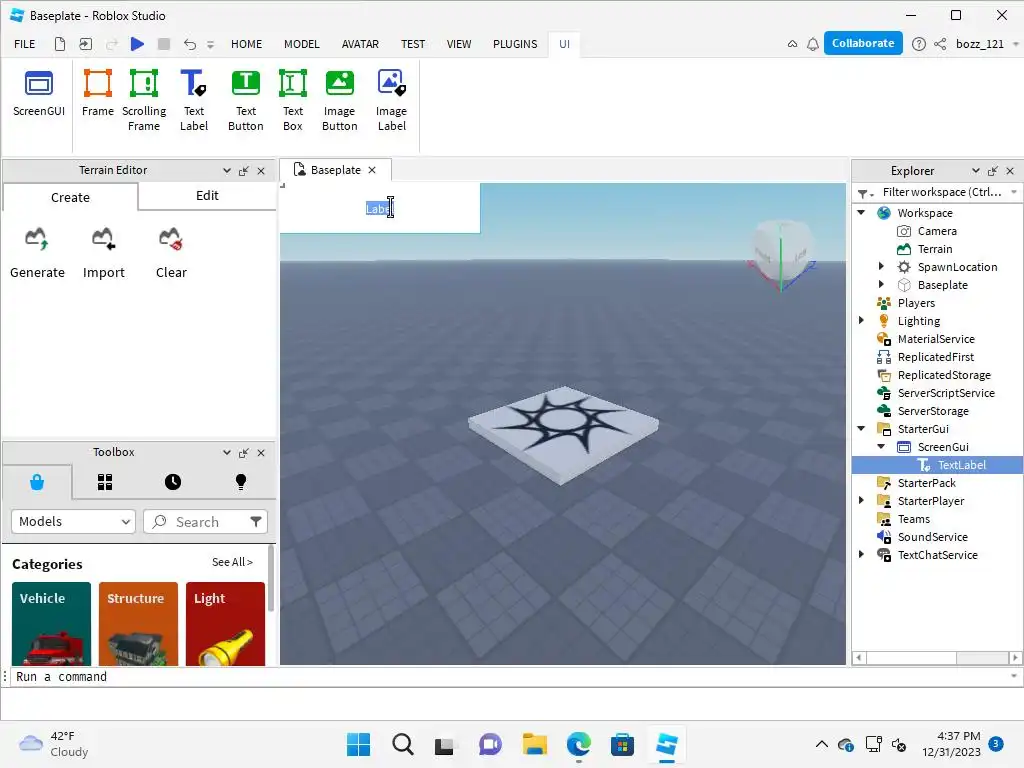Insert a Text Label

194,101
